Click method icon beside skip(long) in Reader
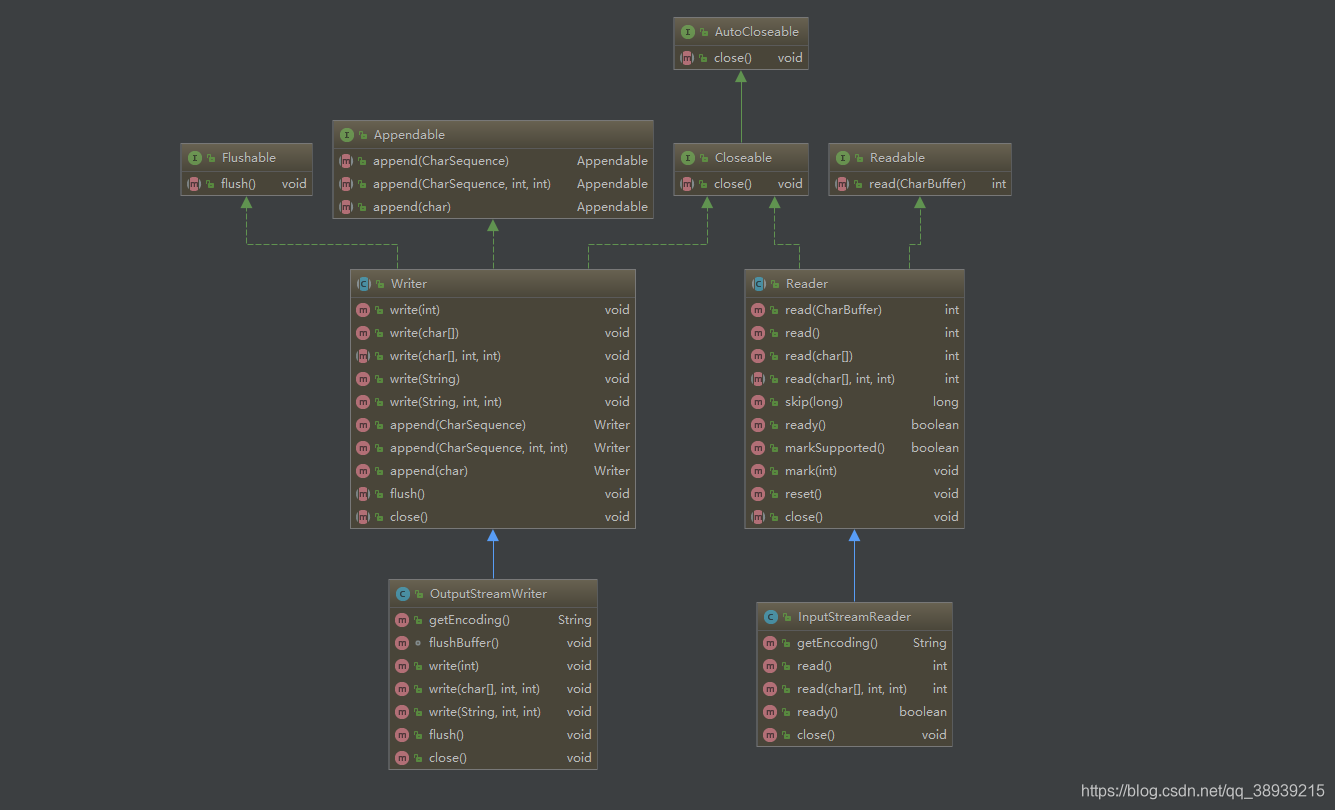1335x810 pixels. pyautogui.click(x=758, y=402)
